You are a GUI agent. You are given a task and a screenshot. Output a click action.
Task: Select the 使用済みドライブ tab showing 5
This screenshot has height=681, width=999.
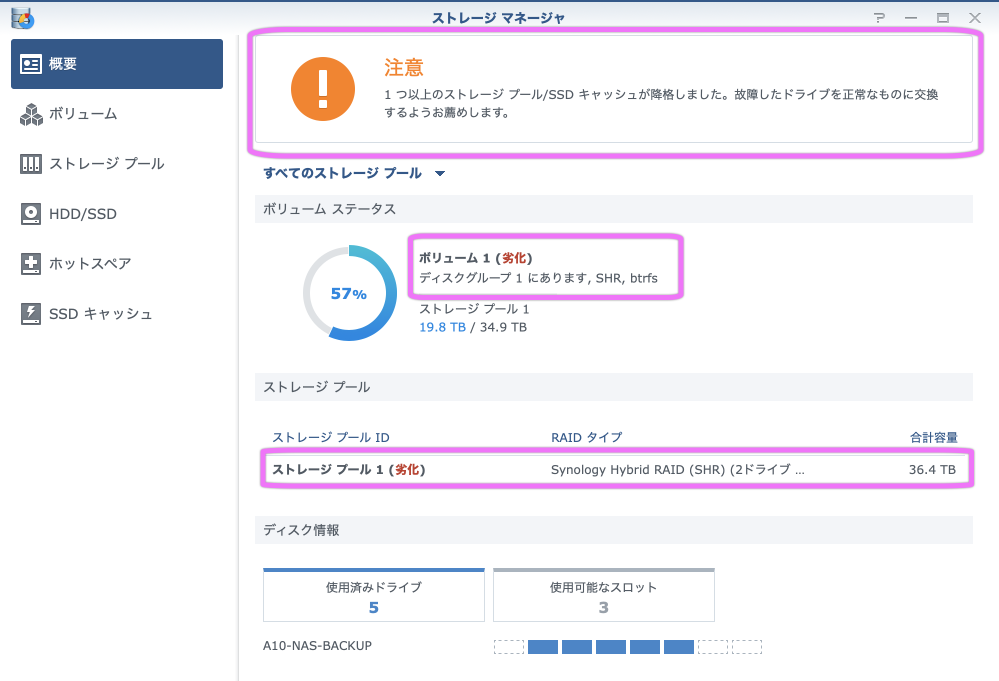[x=373, y=596]
